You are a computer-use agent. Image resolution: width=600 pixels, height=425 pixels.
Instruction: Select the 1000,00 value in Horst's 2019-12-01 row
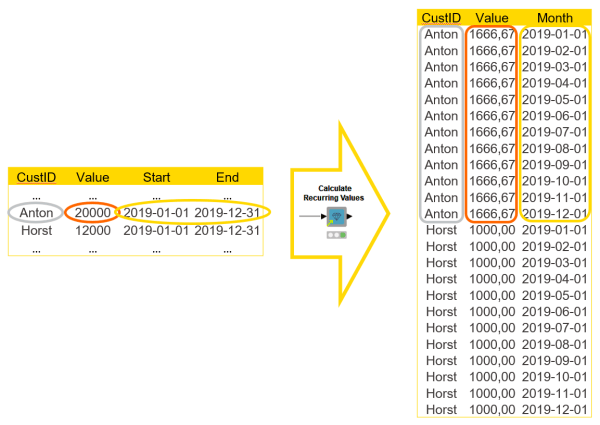(492, 410)
